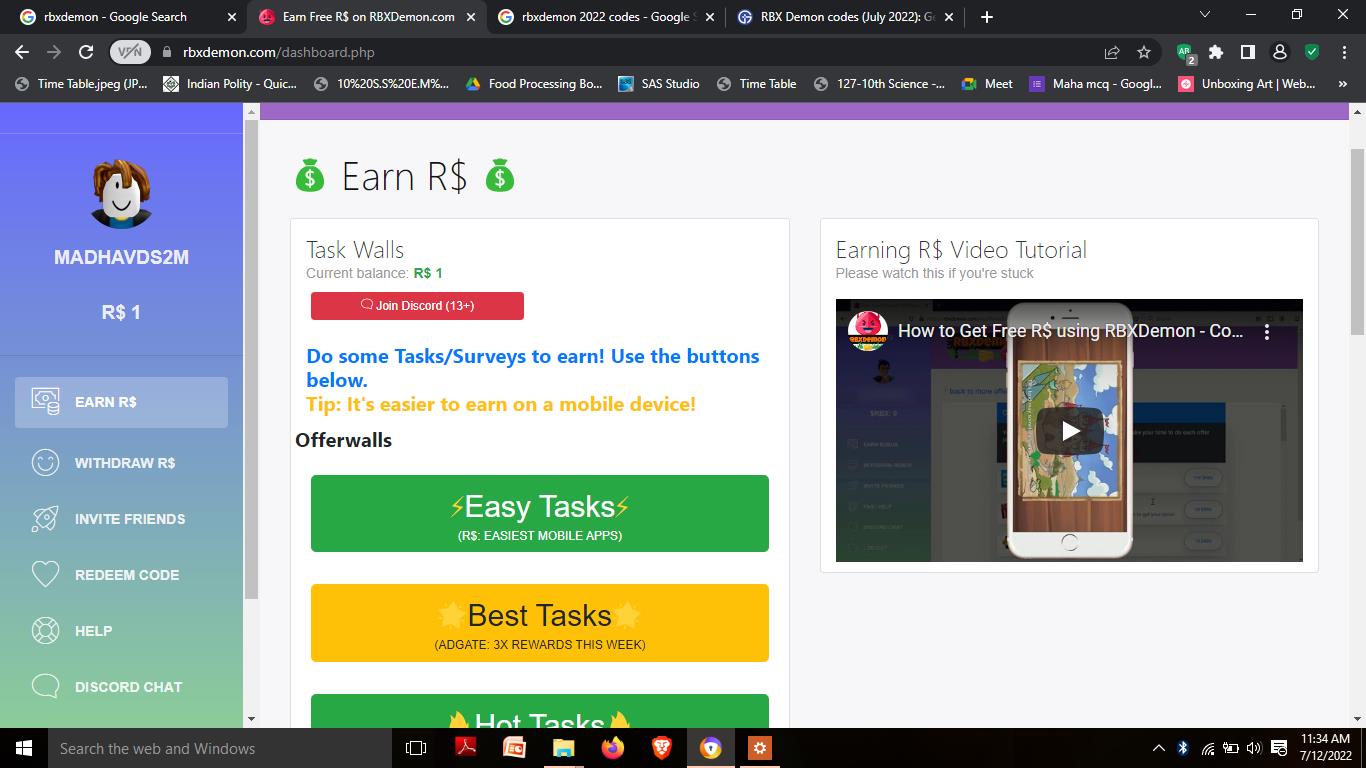
Task: Open the Earn R$ sidebar item
Action: (x=121, y=402)
